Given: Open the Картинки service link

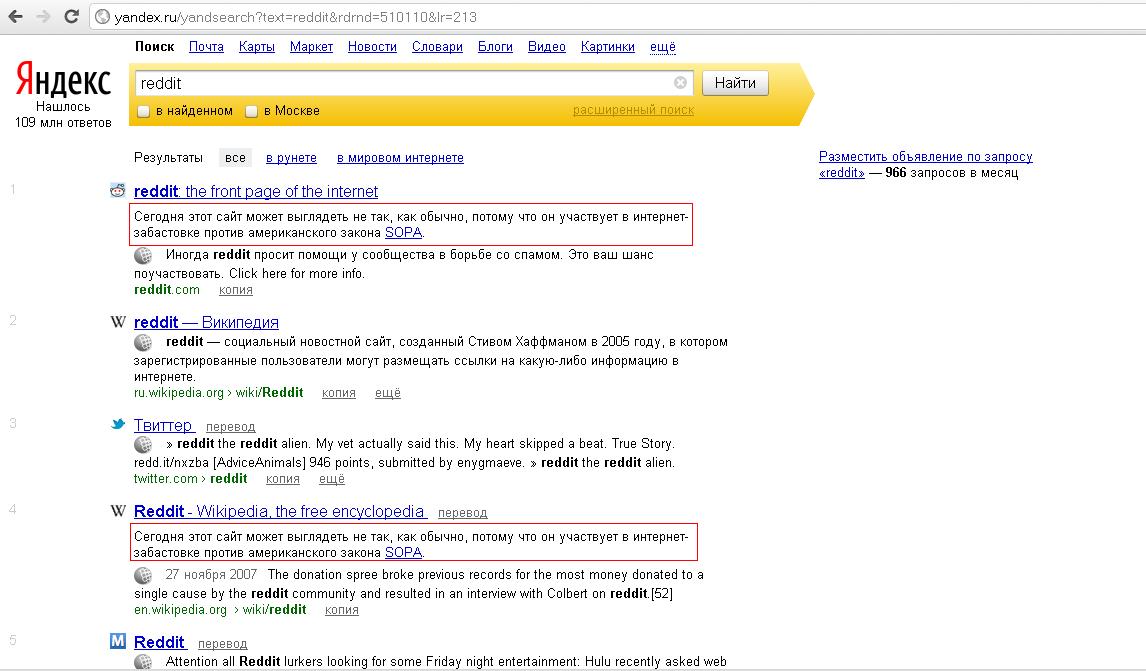Looking at the screenshot, I should click(x=607, y=46).
